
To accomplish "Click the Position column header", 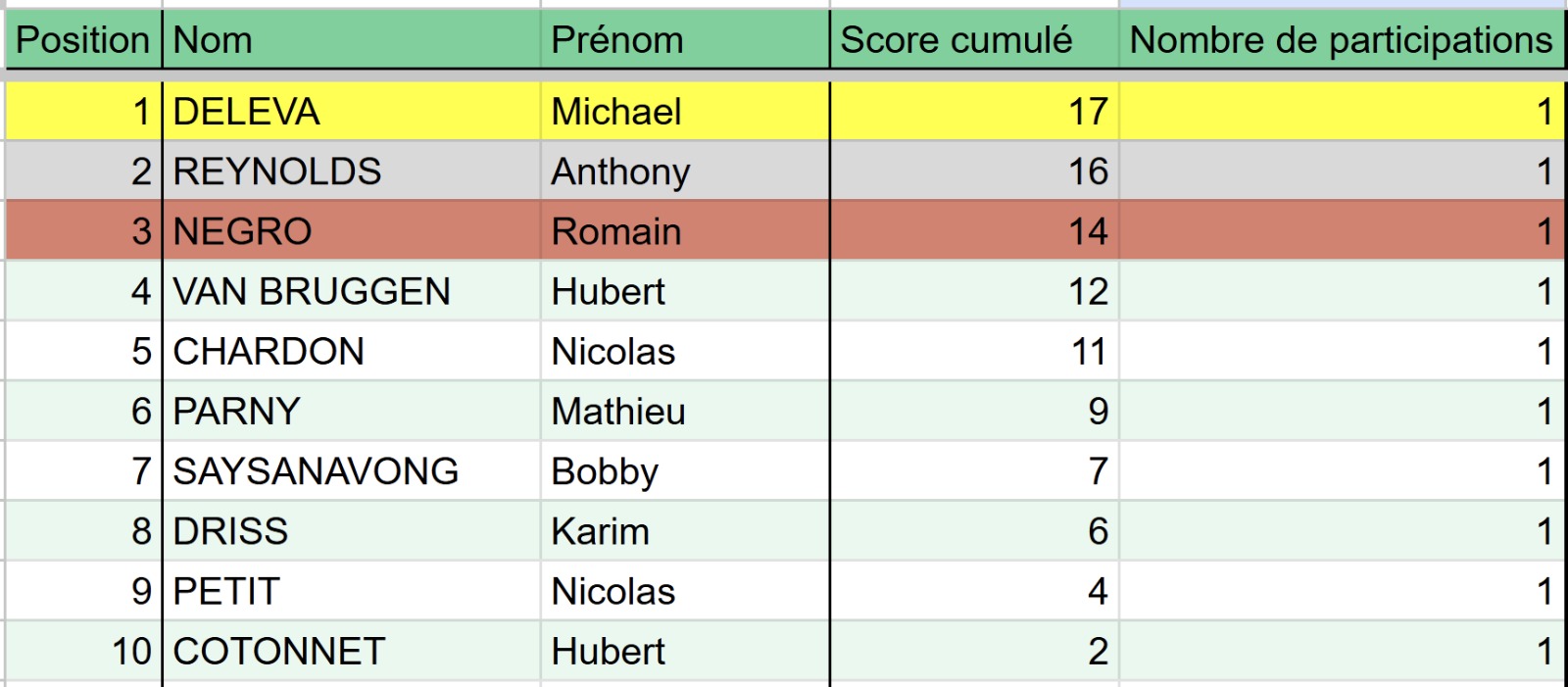I will 83,40.
